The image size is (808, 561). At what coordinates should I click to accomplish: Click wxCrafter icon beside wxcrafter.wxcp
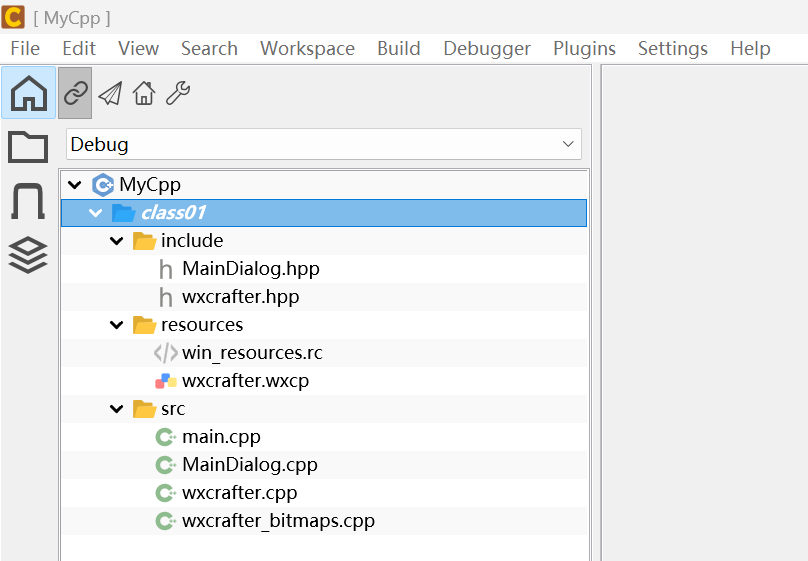point(166,381)
